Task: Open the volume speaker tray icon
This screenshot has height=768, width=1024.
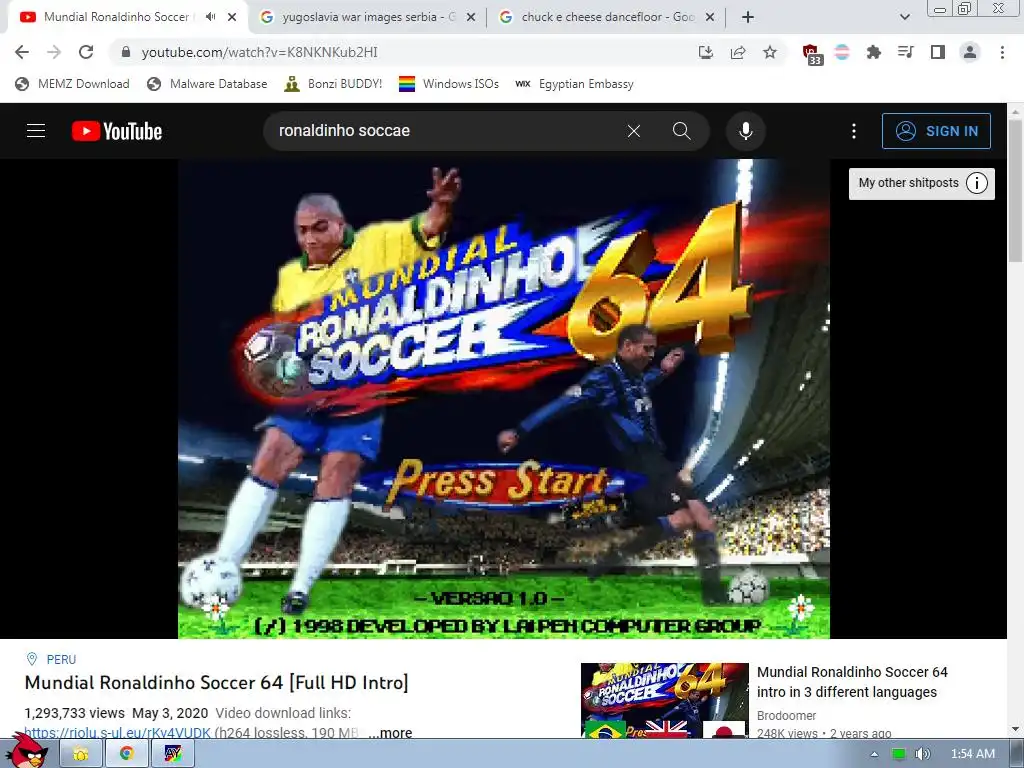Action: pyautogui.click(x=922, y=754)
